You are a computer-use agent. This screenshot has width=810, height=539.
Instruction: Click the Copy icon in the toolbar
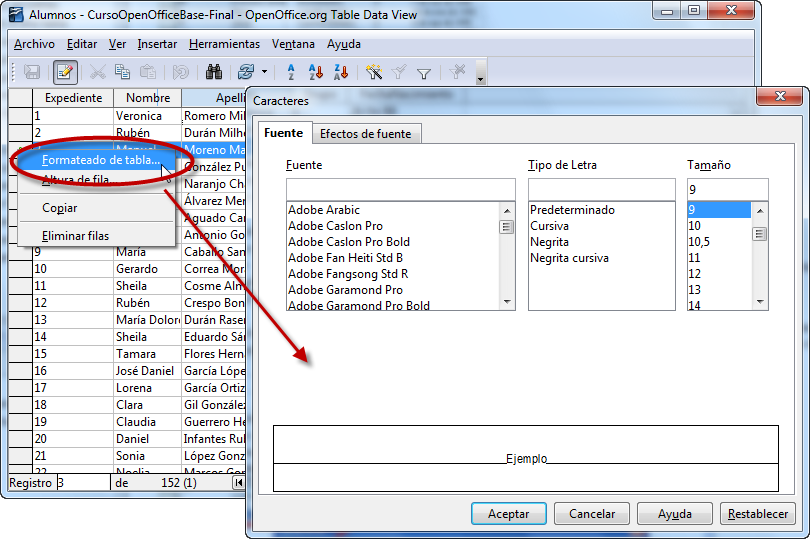(x=122, y=72)
